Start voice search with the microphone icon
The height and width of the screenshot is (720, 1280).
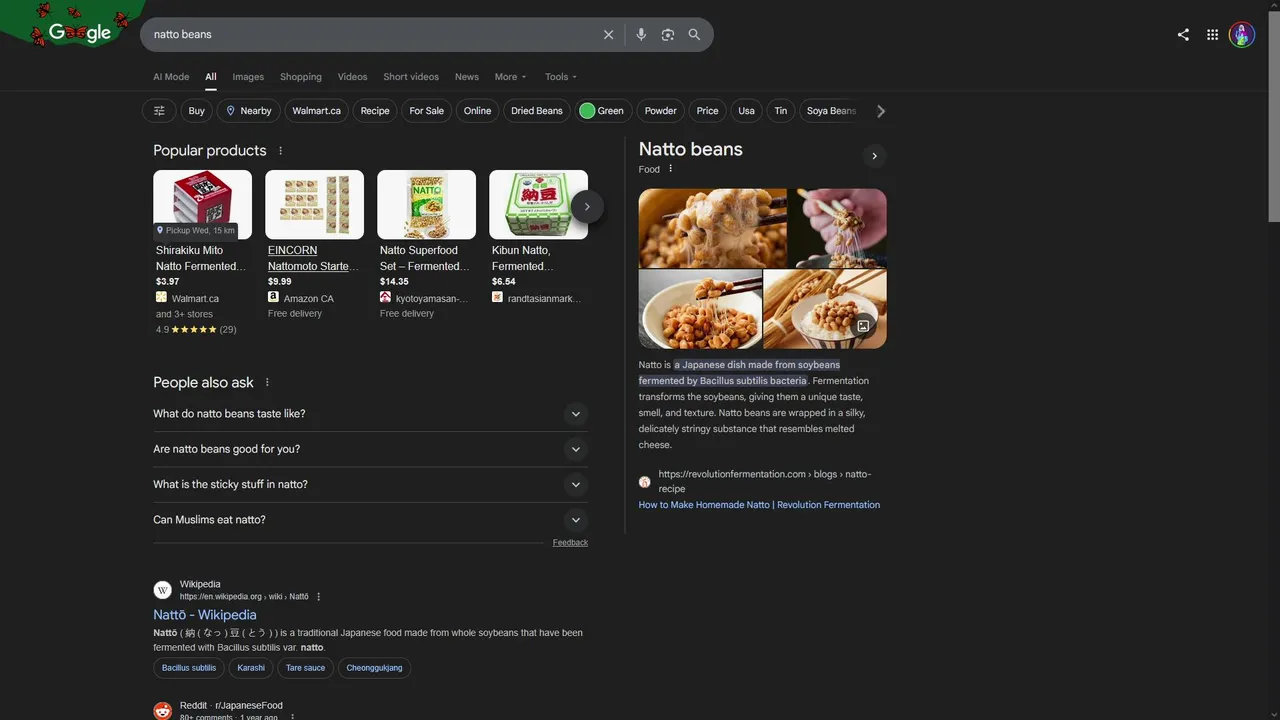point(641,34)
